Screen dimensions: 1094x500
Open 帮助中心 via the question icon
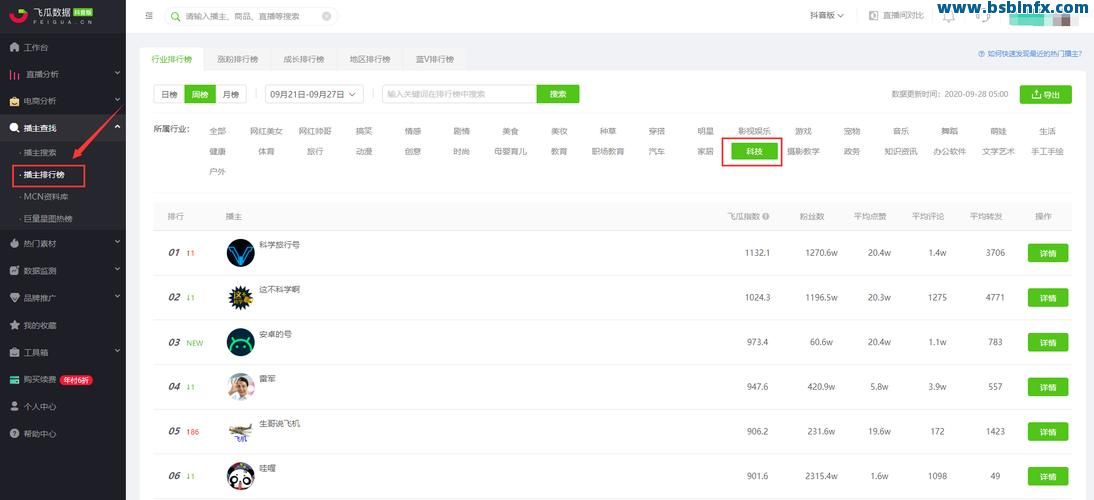point(14,434)
